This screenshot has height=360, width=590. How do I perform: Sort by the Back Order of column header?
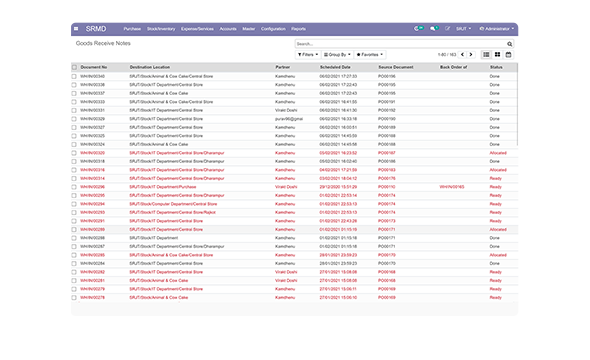pyautogui.click(x=453, y=67)
